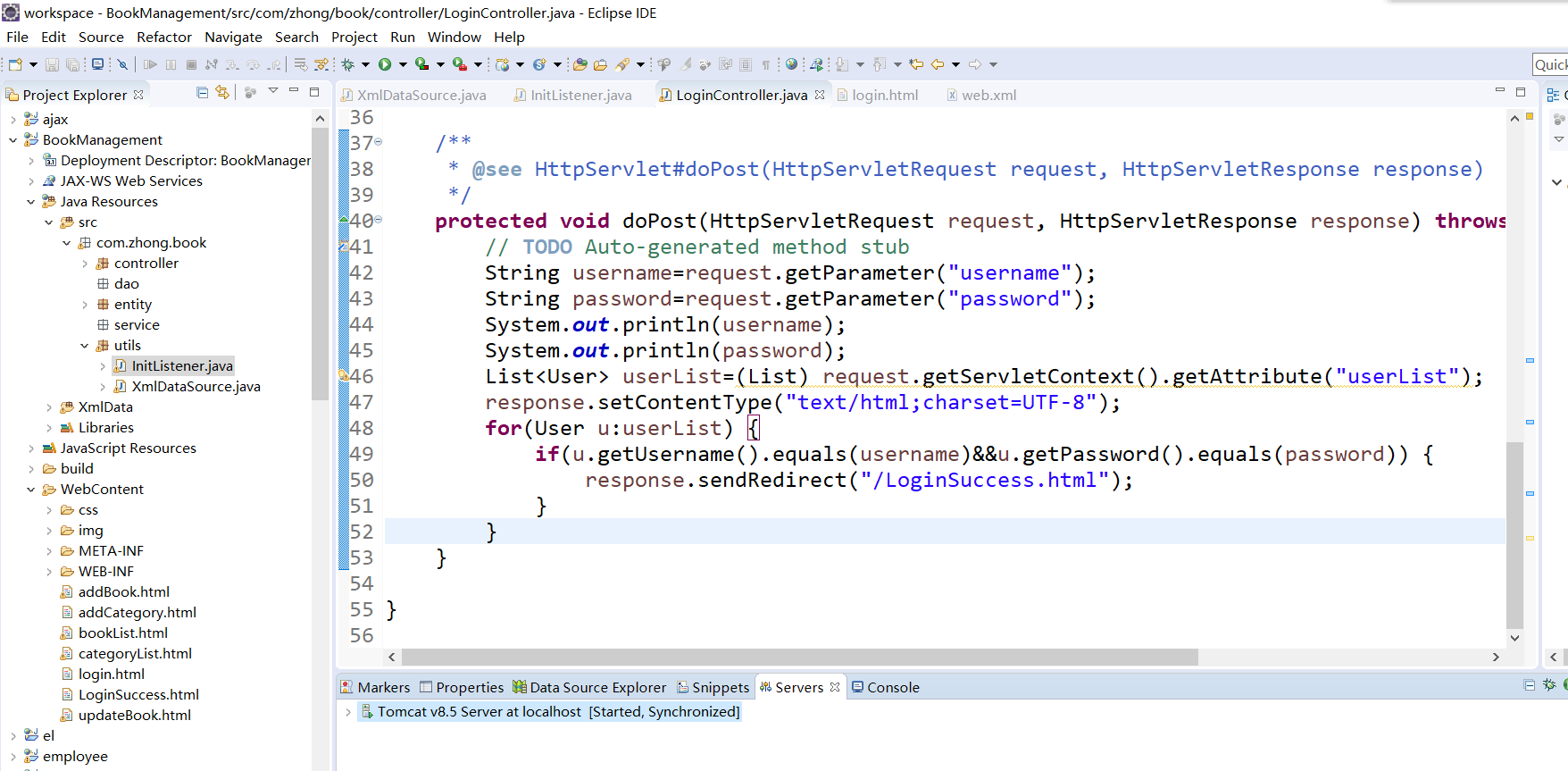1568x771 pixels.
Task: Click the Terminate stop square icon
Action: (191, 64)
